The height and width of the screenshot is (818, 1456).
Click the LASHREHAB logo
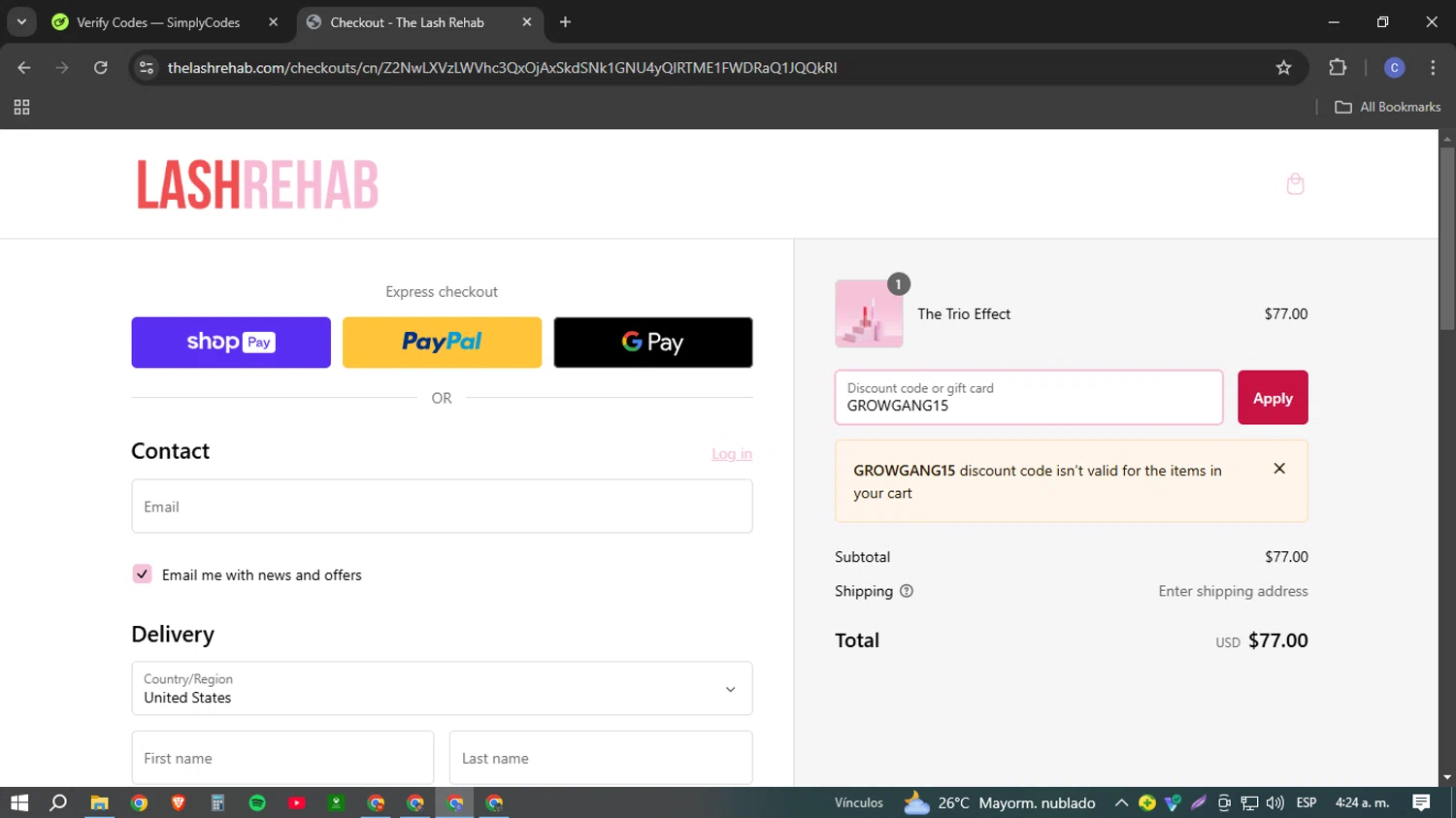[x=257, y=184]
